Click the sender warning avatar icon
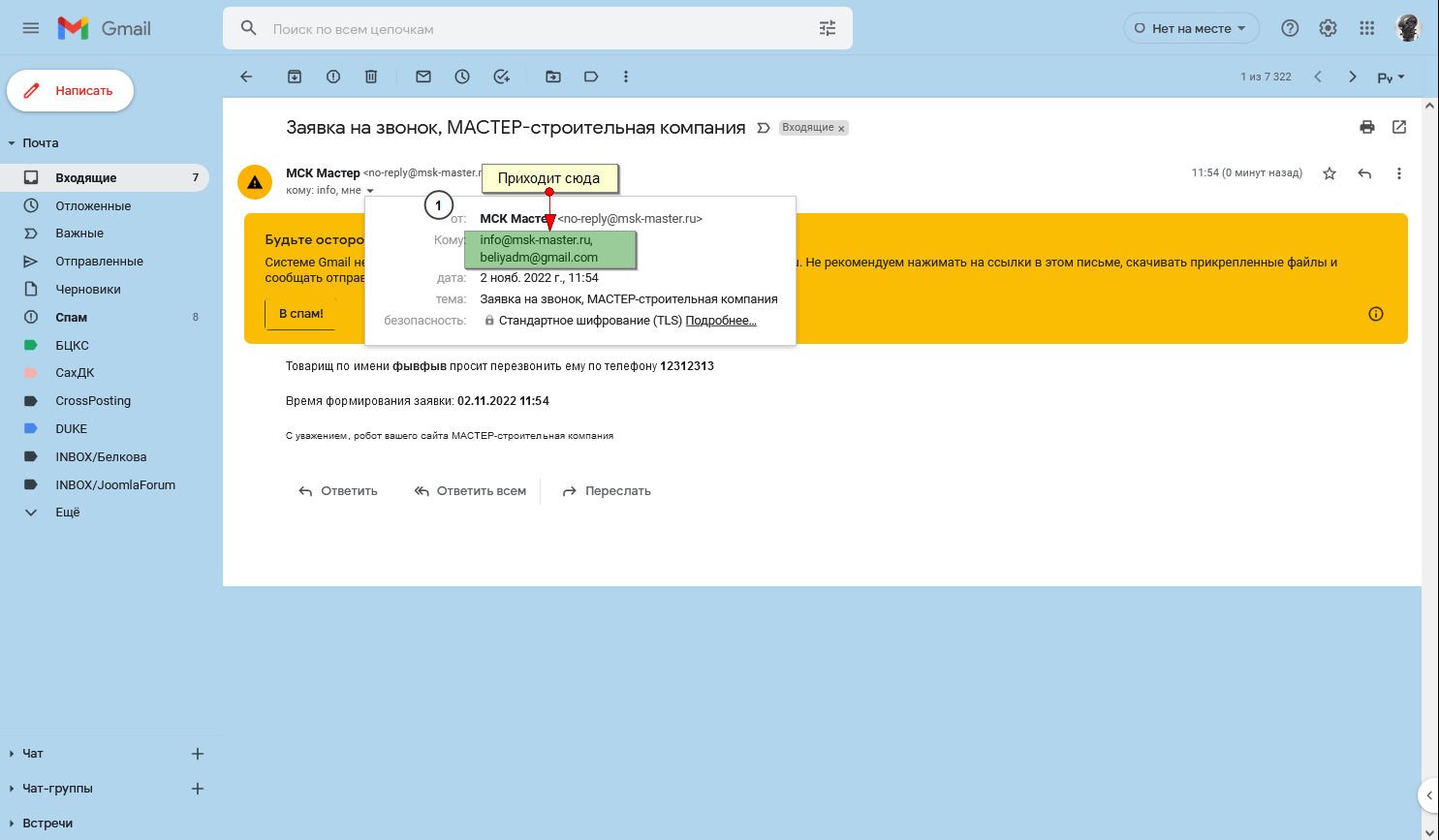 [x=255, y=182]
